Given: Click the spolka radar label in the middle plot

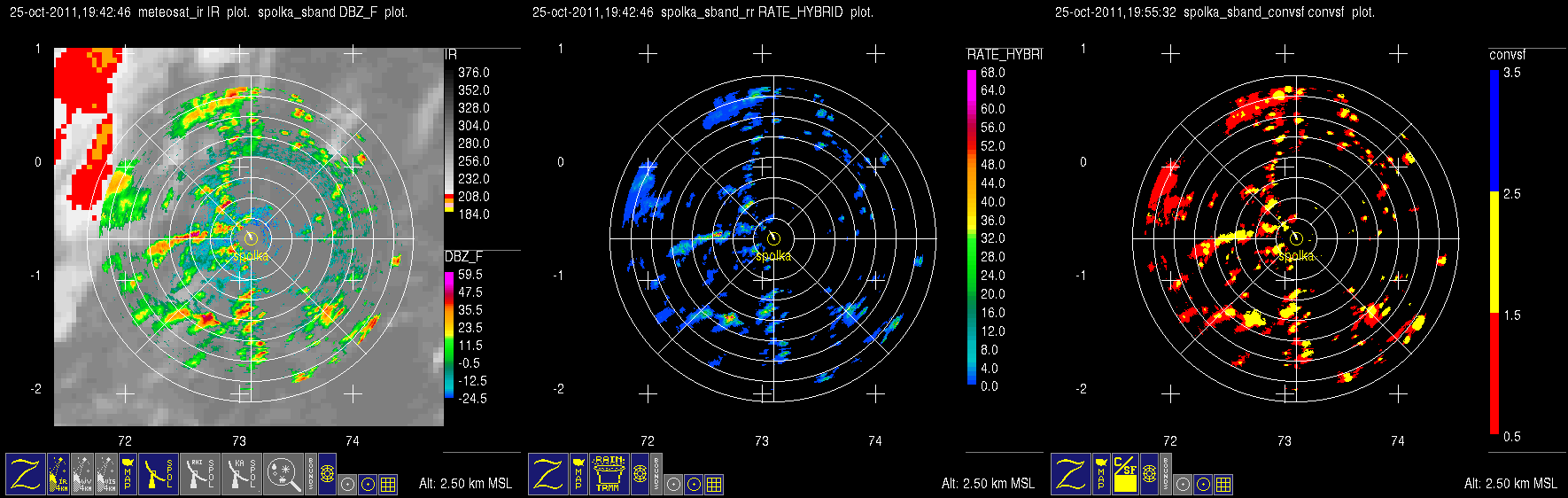Looking at the screenshot, I should [x=773, y=256].
